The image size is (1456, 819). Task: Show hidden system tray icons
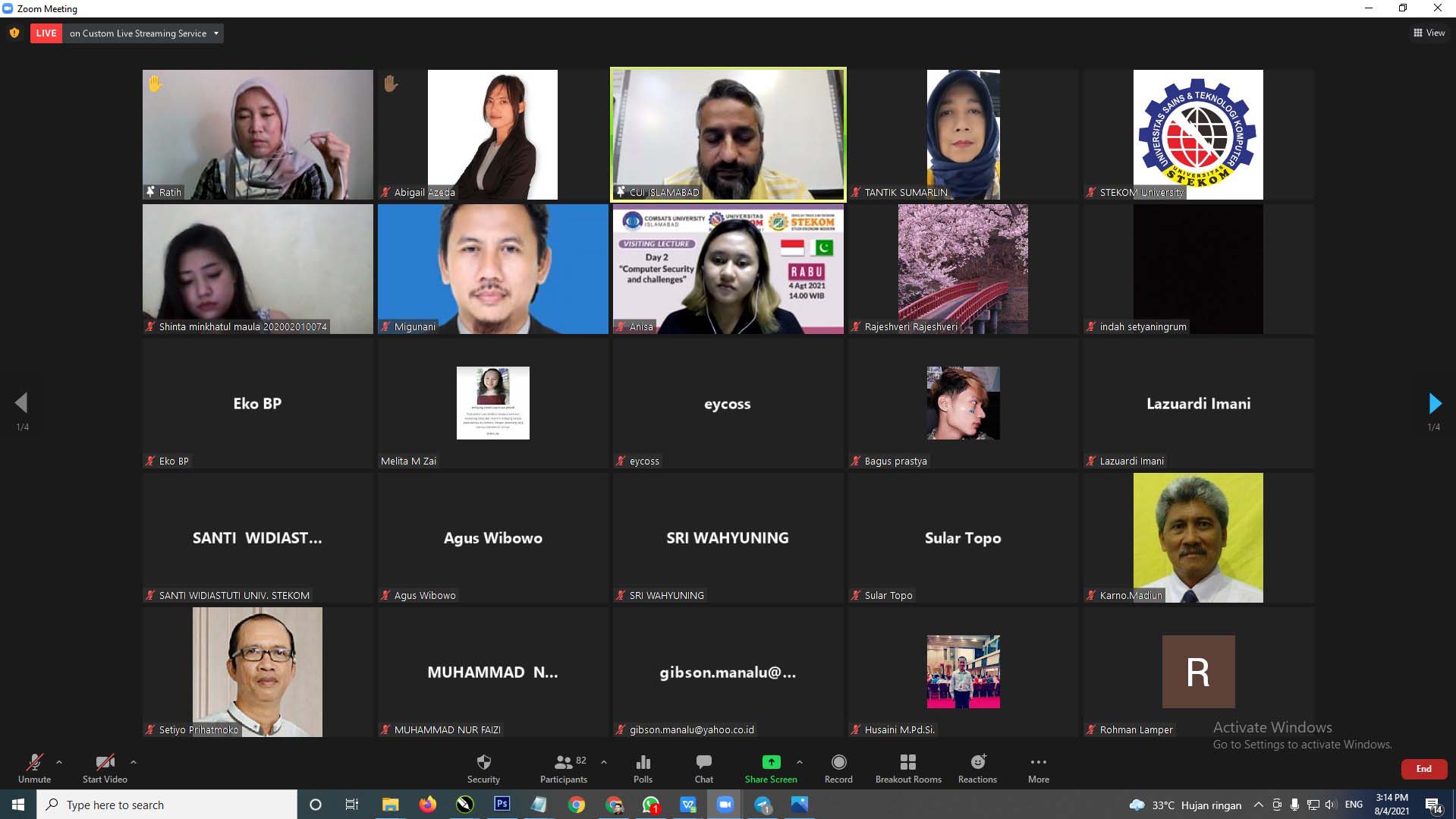(1259, 805)
